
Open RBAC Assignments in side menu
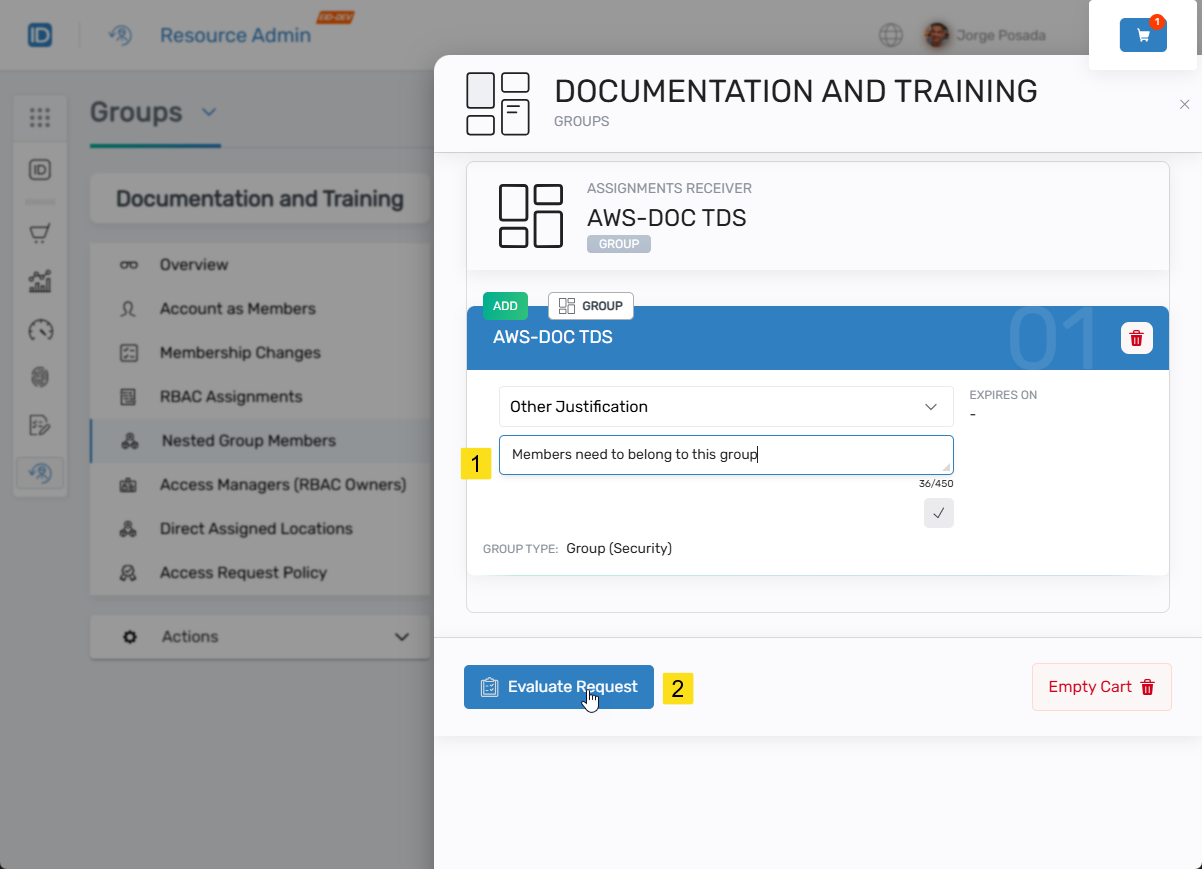click(230, 397)
